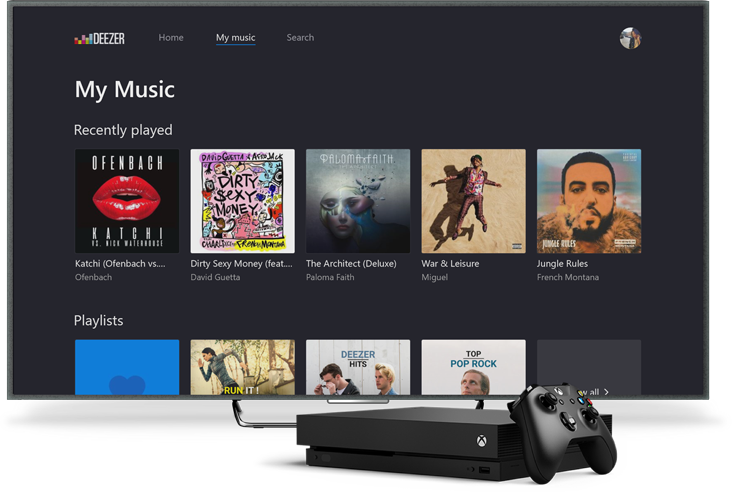This screenshot has height=494, width=732.
Task: Open the Katchi album cover by Ofenbach
Action: tap(127, 201)
